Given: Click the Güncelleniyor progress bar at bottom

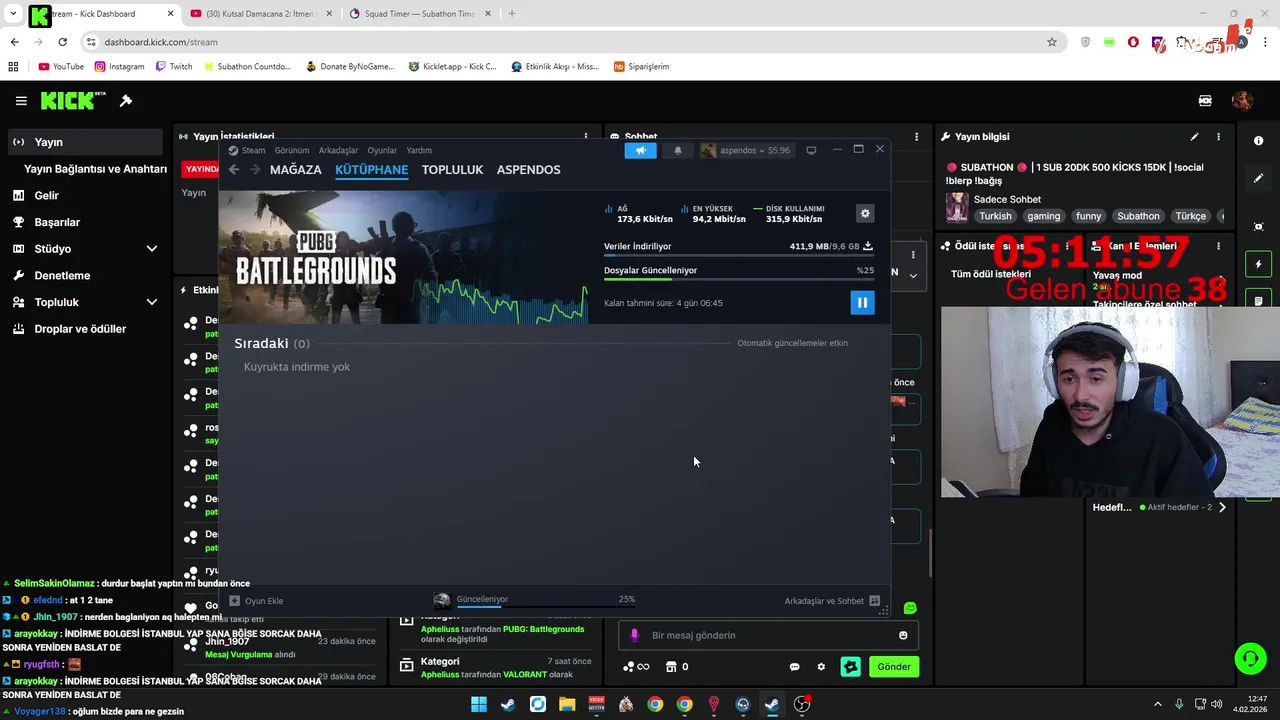Looking at the screenshot, I should click(546, 606).
